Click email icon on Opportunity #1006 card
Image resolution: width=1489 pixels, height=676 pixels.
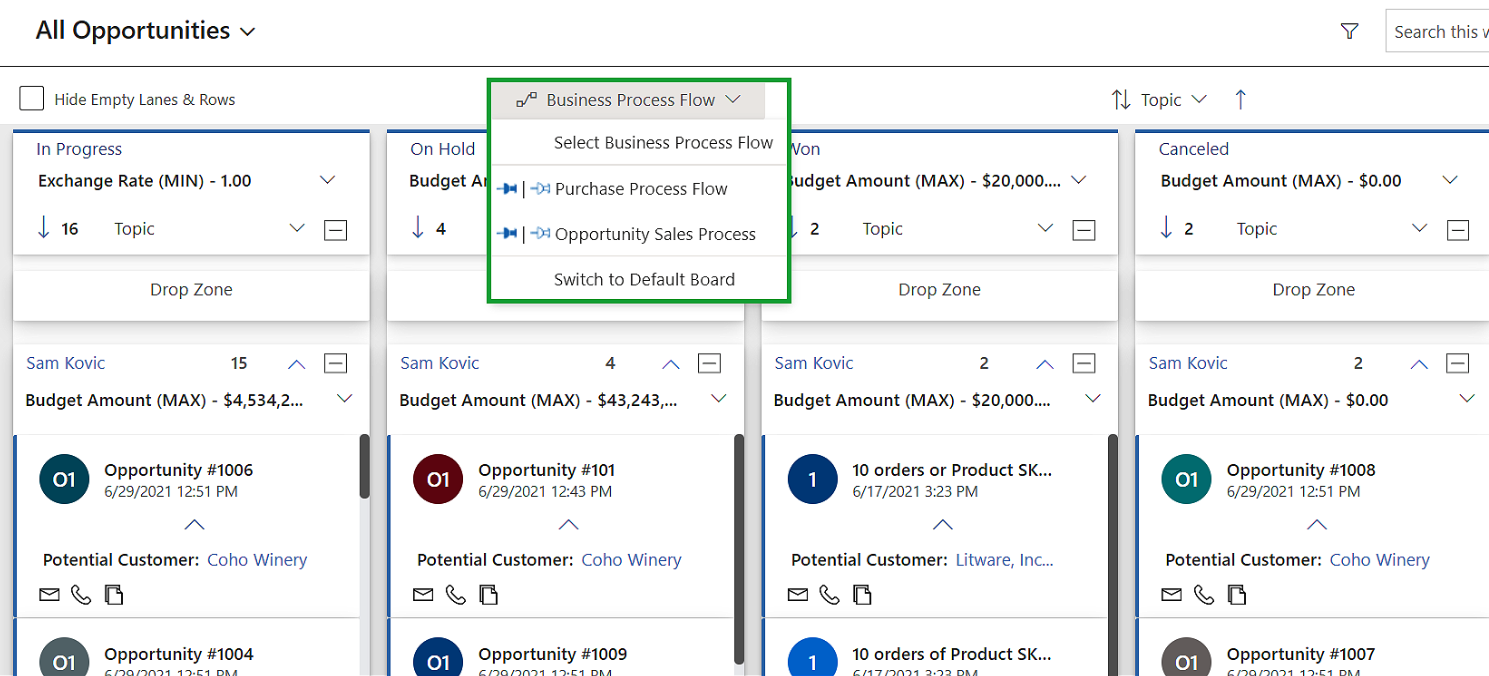(49, 596)
